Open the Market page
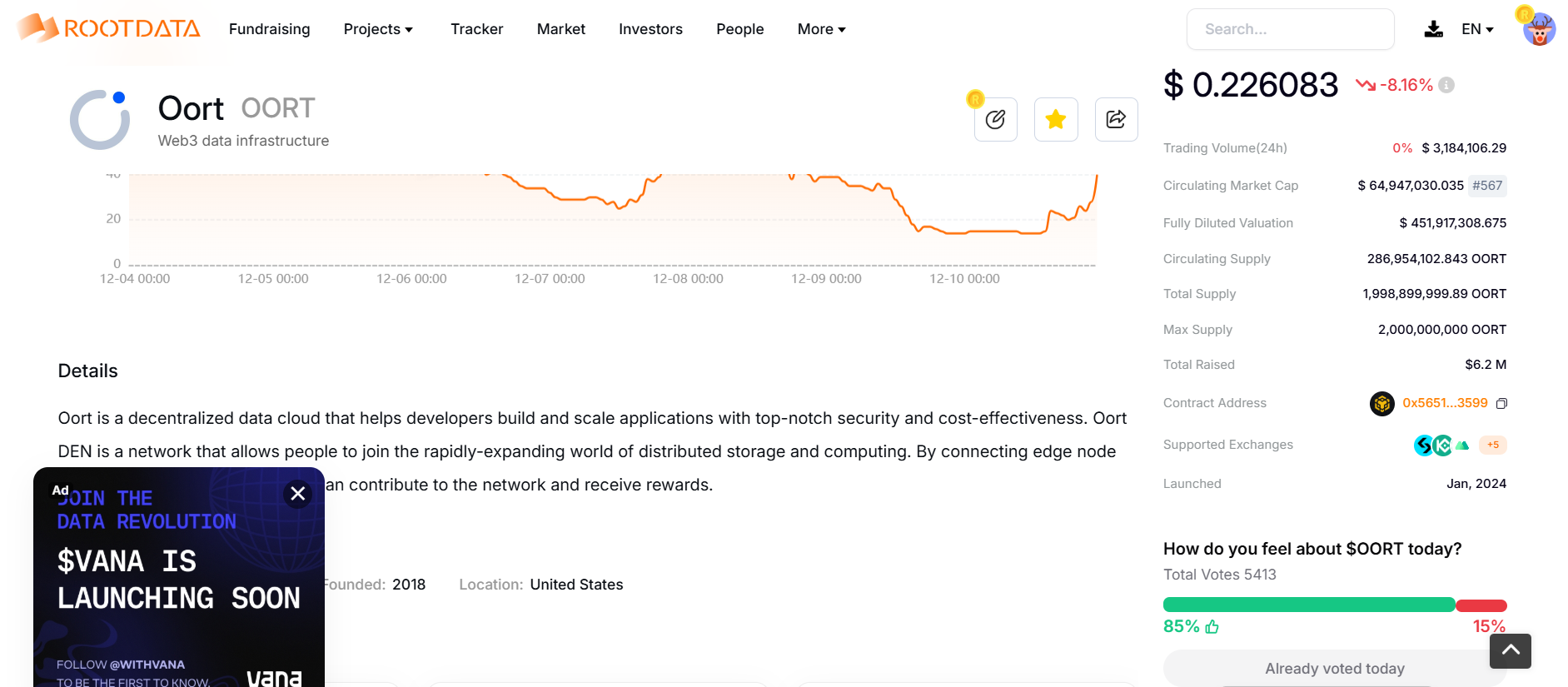Viewport: 1568px width, 687px height. [561, 29]
